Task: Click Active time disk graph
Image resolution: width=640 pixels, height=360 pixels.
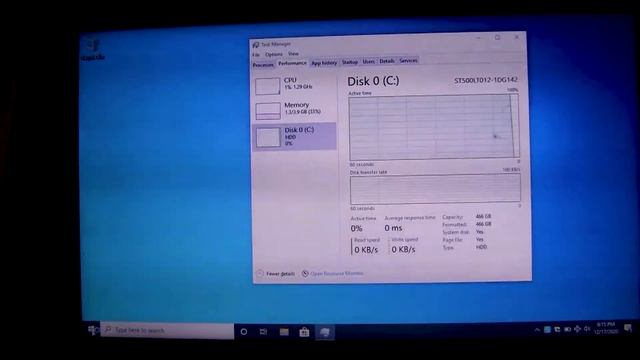Action: click(x=434, y=127)
